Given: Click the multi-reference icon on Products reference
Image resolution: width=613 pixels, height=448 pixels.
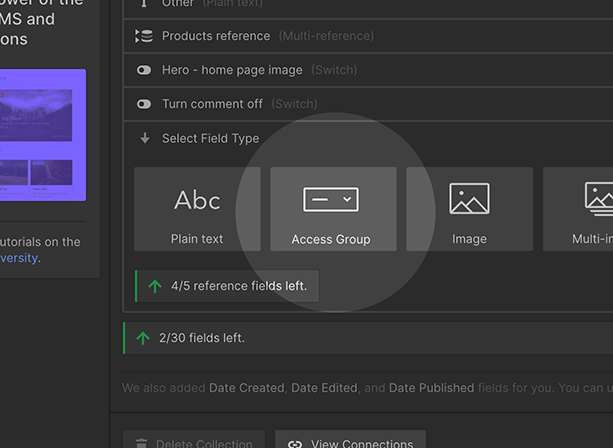Looking at the screenshot, I should [x=144, y=36].
